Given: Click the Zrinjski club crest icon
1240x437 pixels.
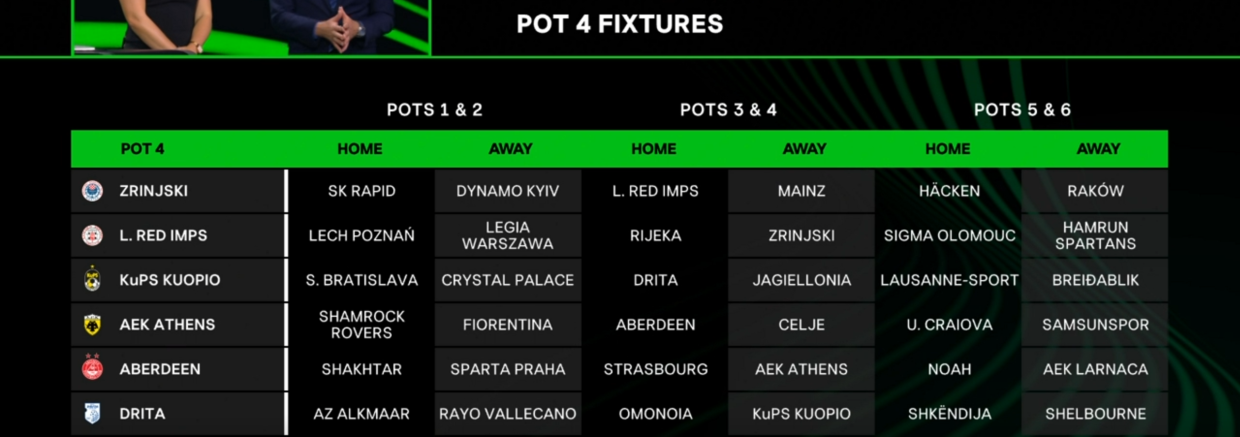Looking at the screenshot, I should click(x=92, y=191).
